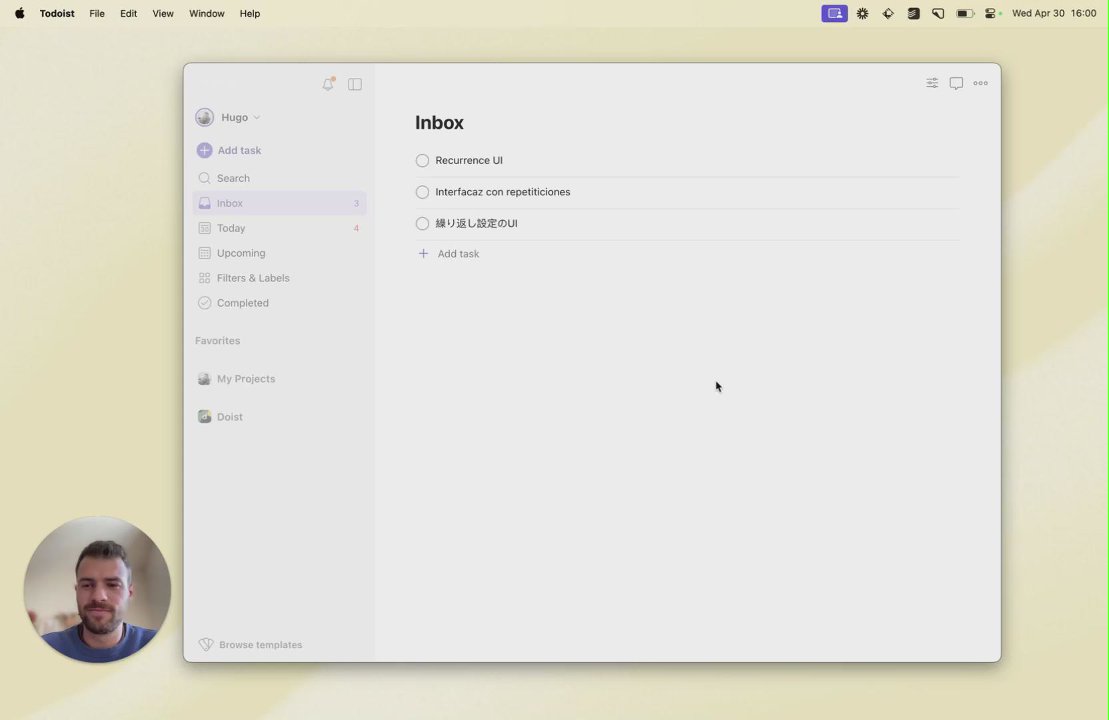Click the Today calendar icon
1109x720 pixels.
(204, 228)
